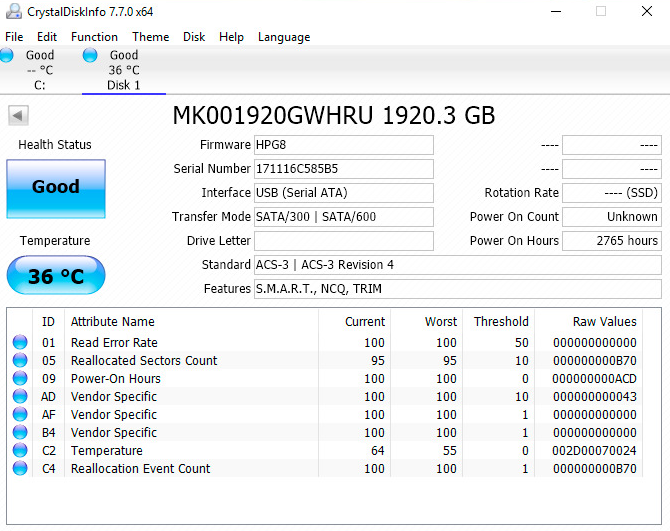Click raw value 000000000043
670x531 pixels.
594,396
